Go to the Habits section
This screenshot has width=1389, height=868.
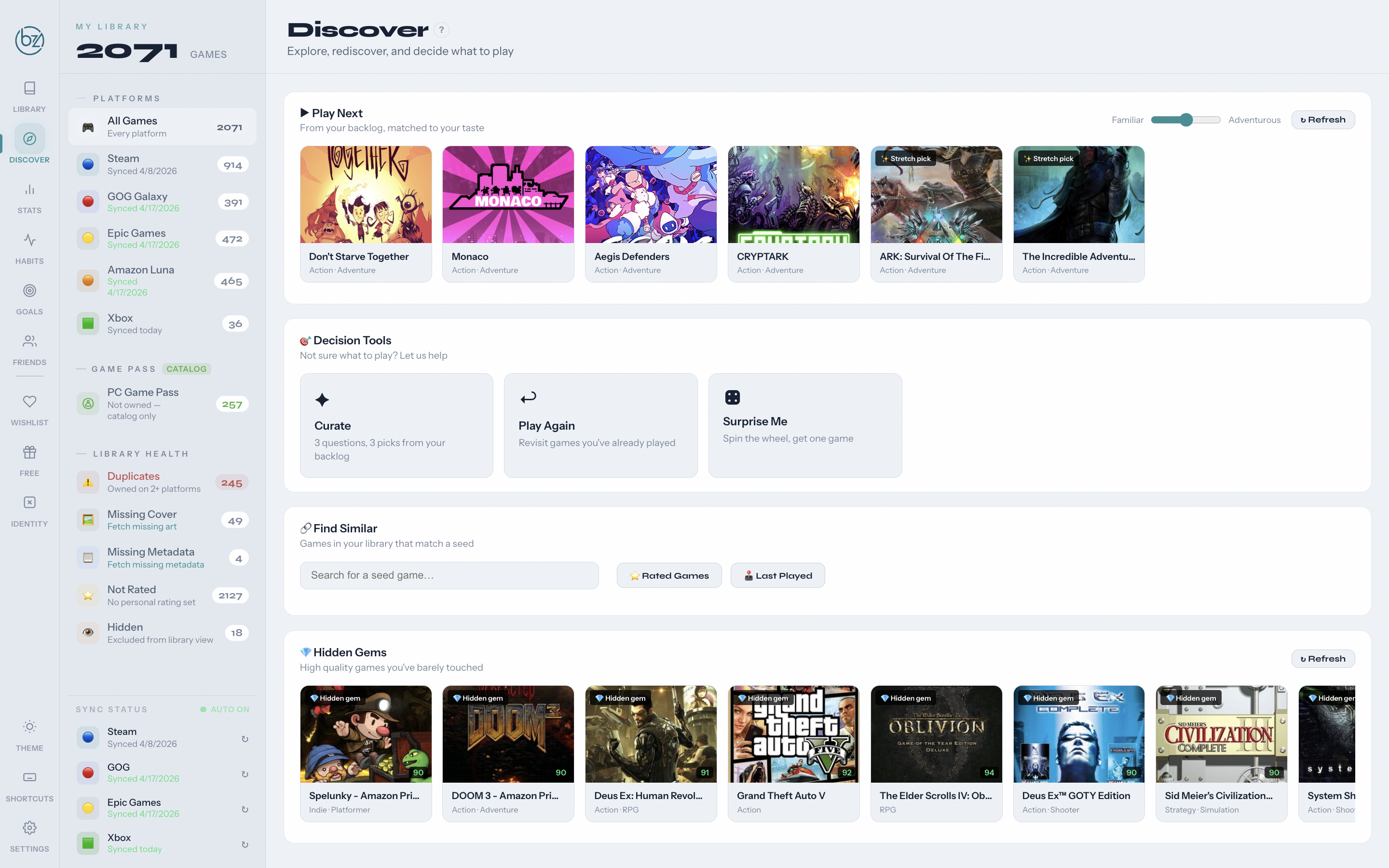click(x=29, y=248)
